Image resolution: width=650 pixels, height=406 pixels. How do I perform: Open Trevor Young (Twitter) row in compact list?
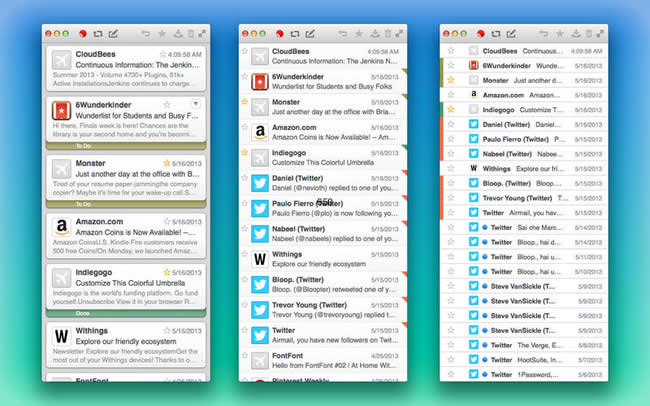(524, 198)
